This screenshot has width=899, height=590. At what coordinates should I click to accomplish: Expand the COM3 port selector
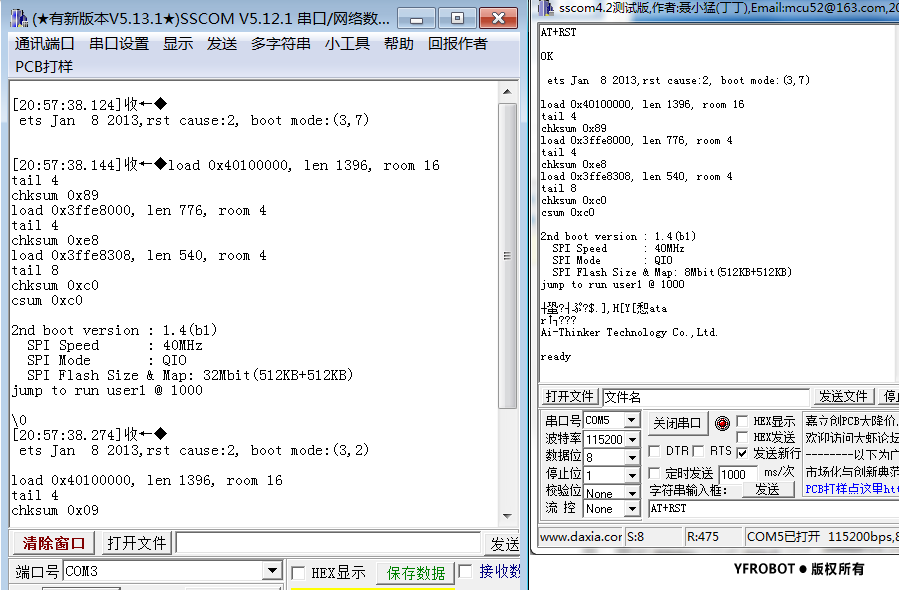click(271, 572)
